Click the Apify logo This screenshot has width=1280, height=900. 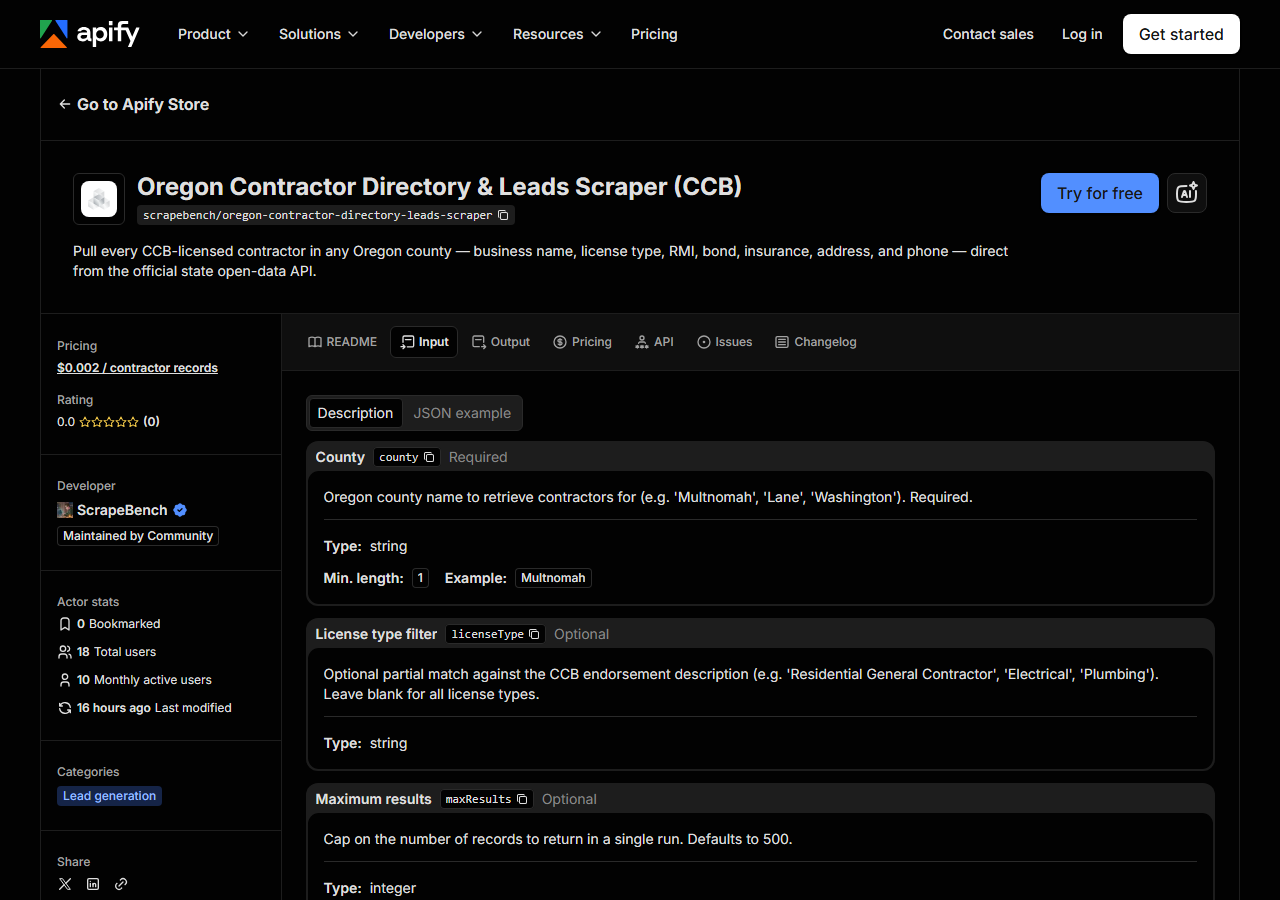pos(89,34)
